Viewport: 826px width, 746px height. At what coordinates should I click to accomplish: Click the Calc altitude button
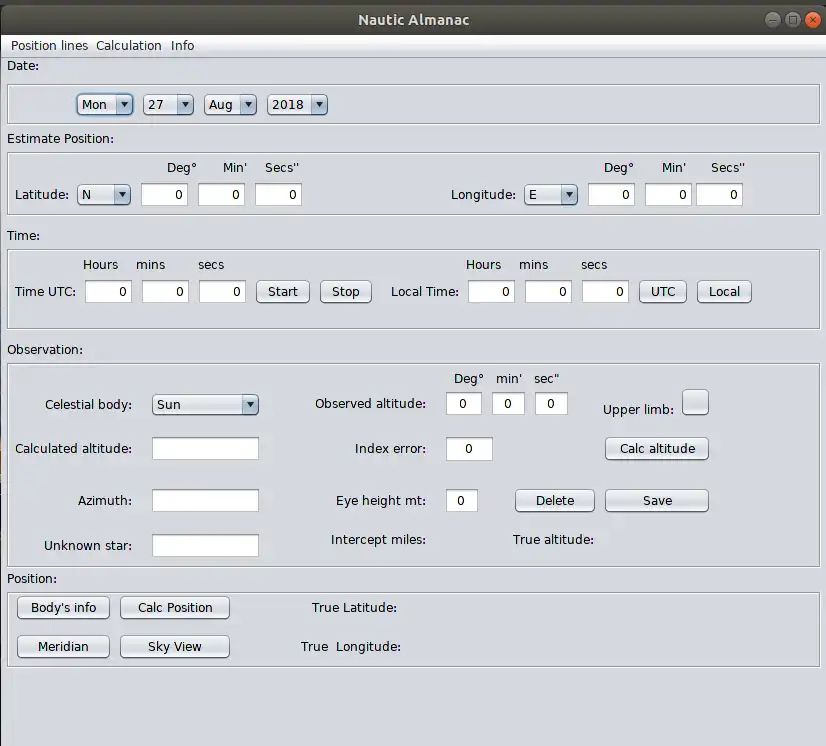click(x=657, y=449)
